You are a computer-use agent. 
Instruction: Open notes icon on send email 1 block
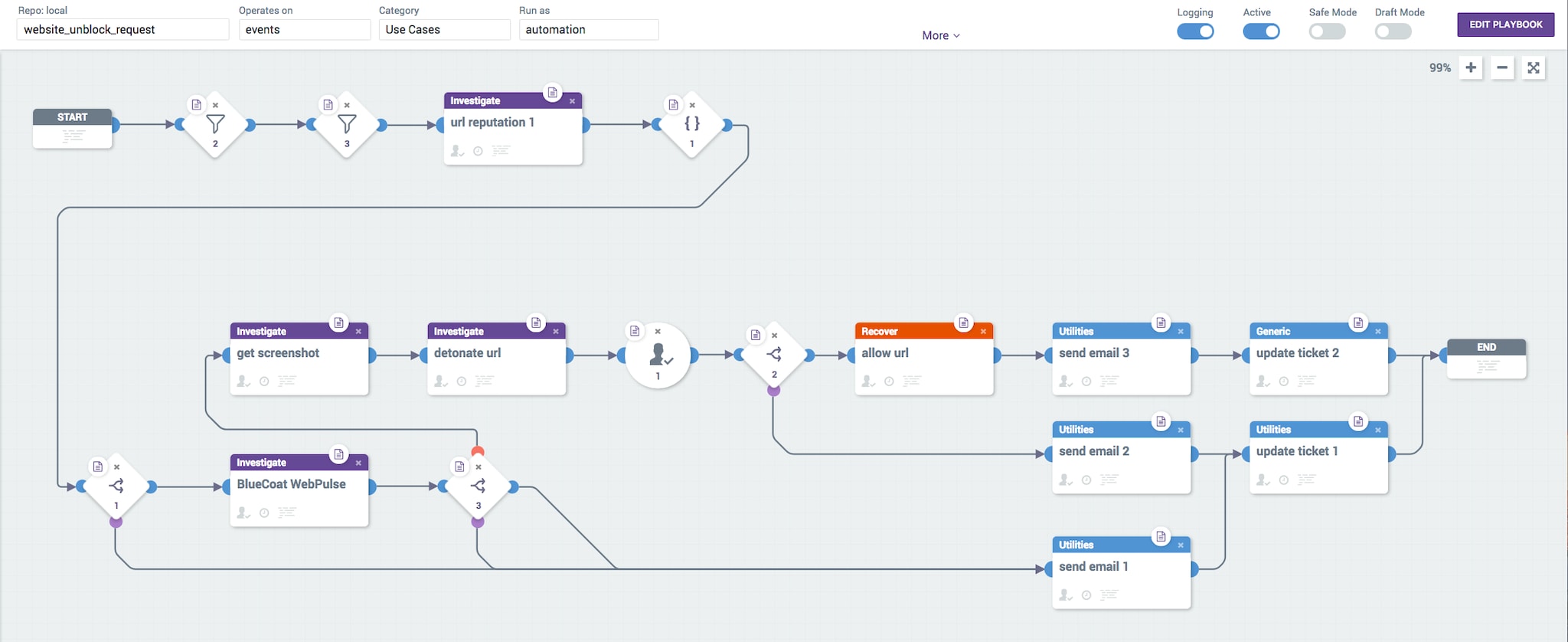tap(1161, 537)
